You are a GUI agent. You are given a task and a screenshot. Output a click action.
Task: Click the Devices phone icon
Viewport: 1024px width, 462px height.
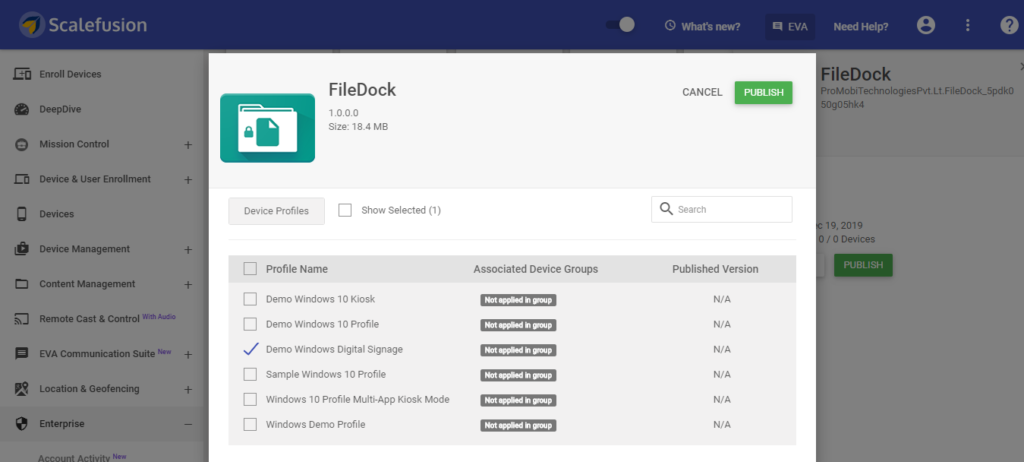click(x=22, y=214)
